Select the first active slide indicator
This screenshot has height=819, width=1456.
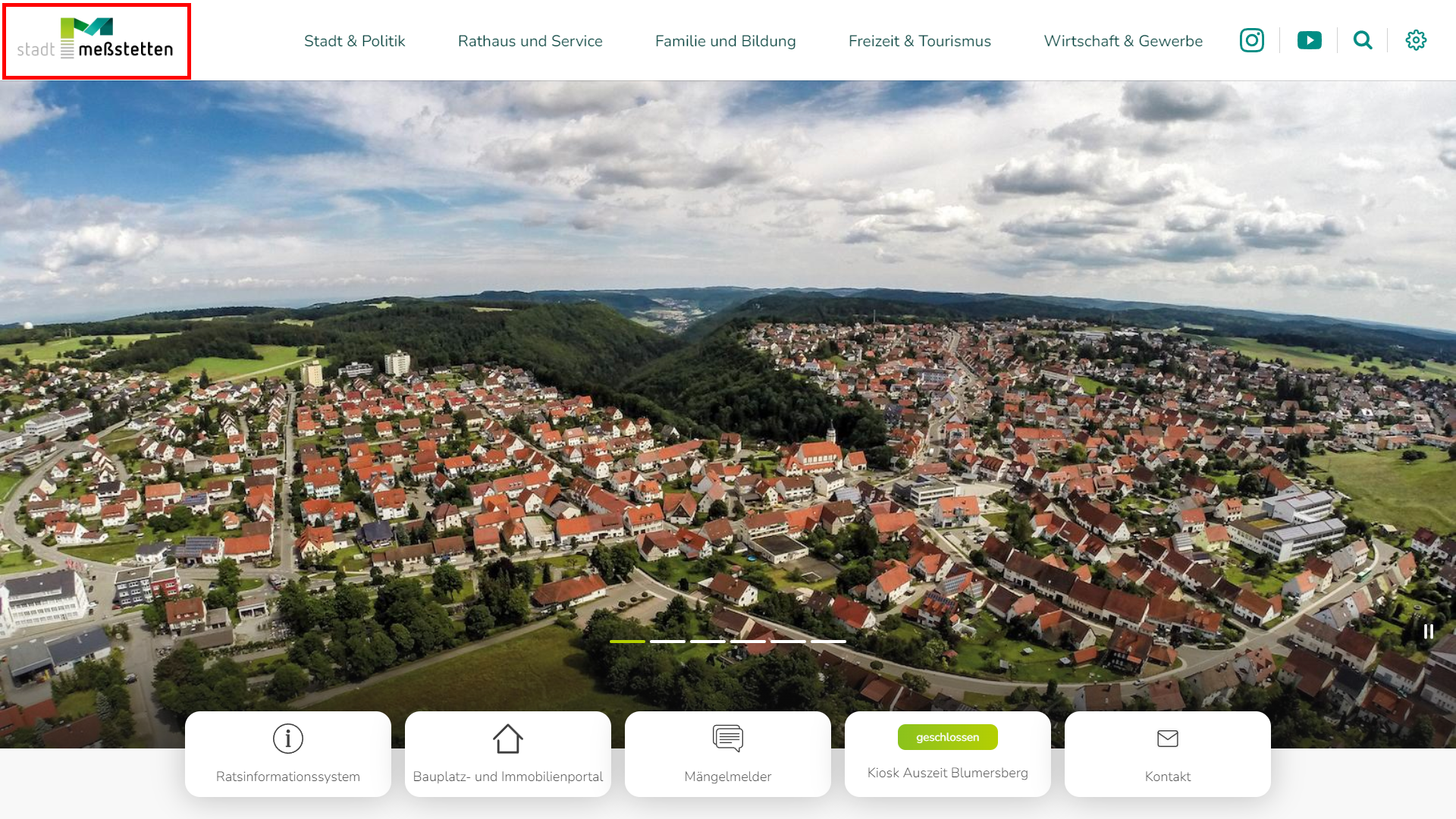[627, 642]
